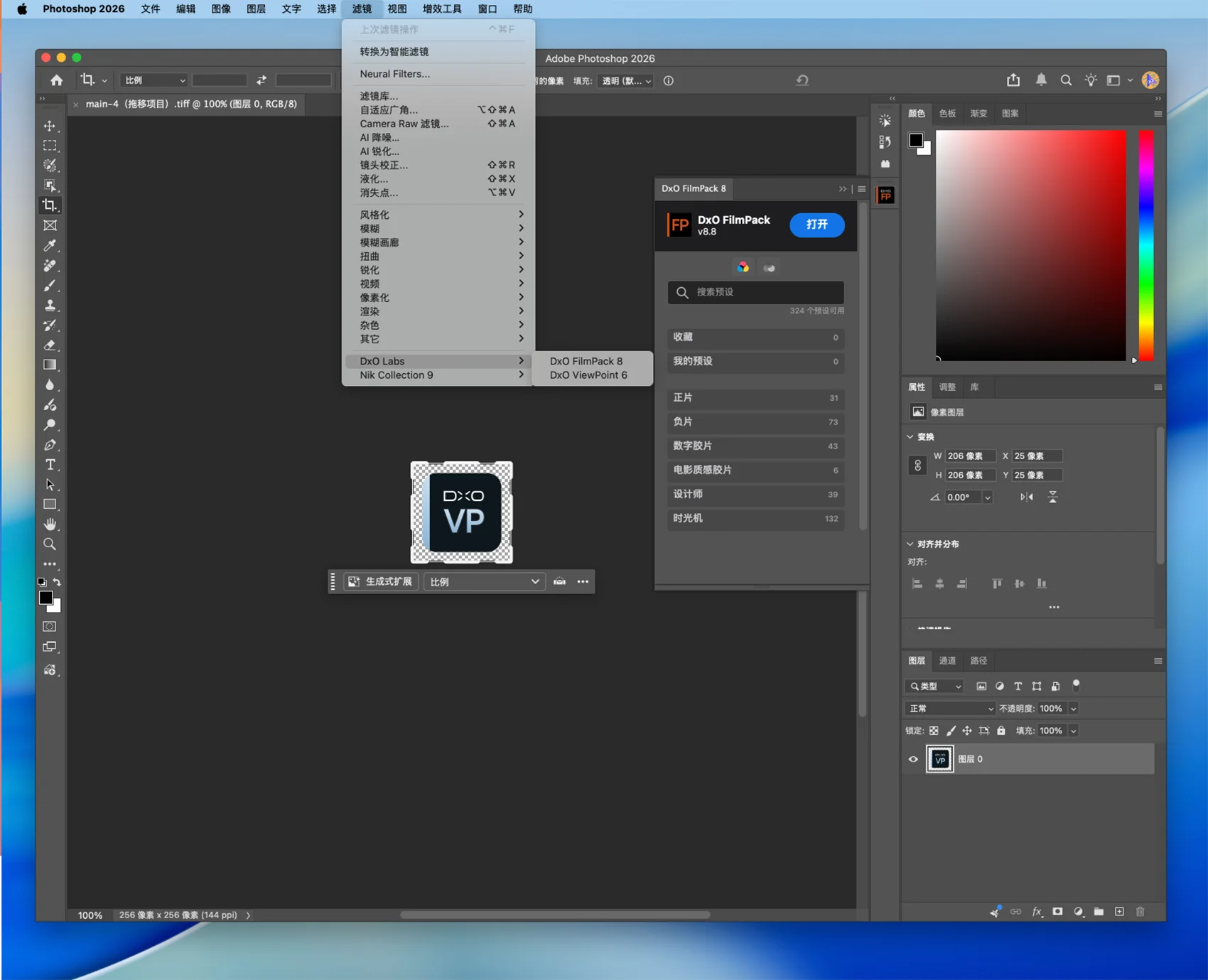Open the 时光机 preset category
1208x980 pixels.
click(756, 518)
